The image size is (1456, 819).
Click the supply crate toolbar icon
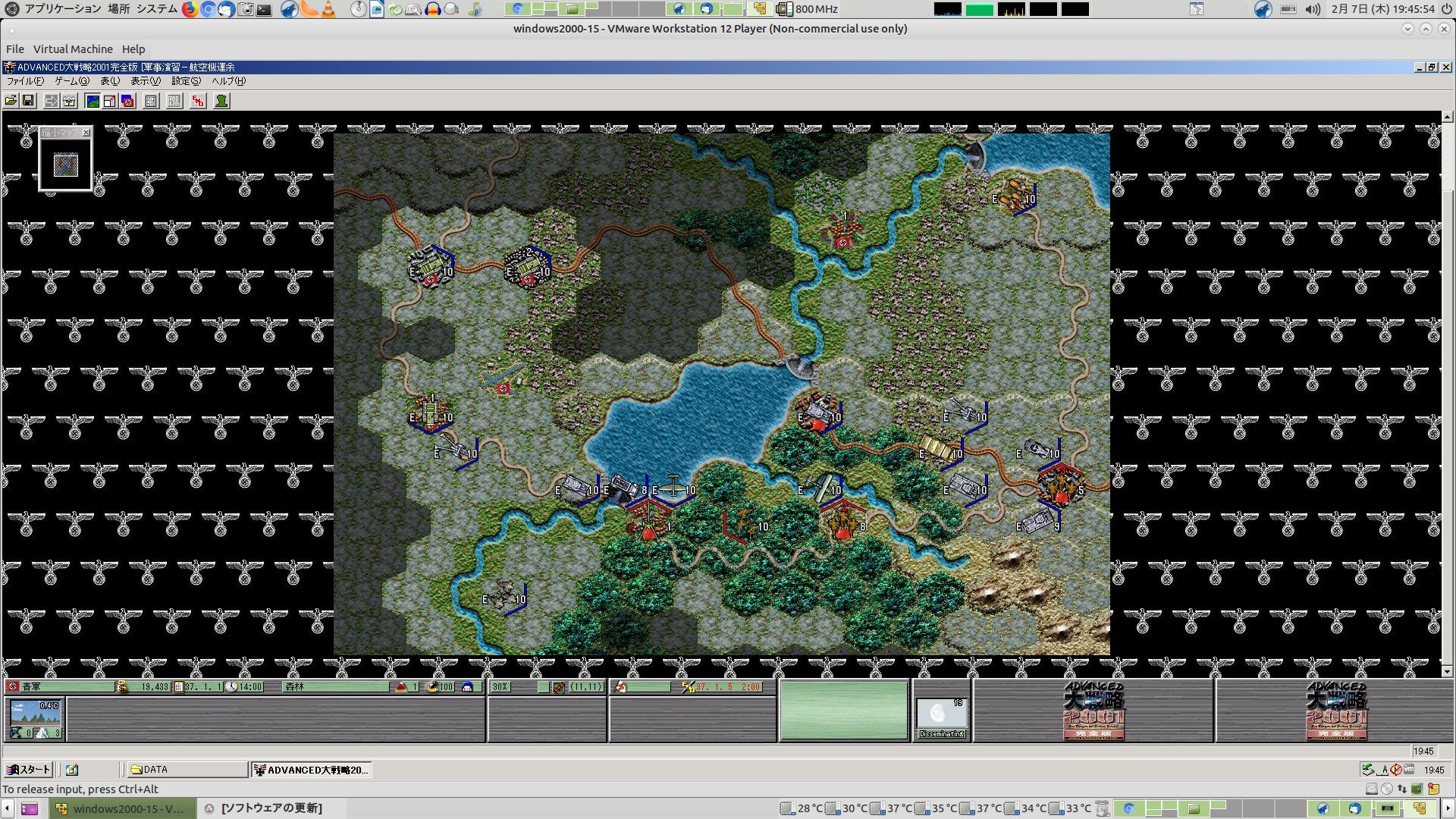(69, 101)
